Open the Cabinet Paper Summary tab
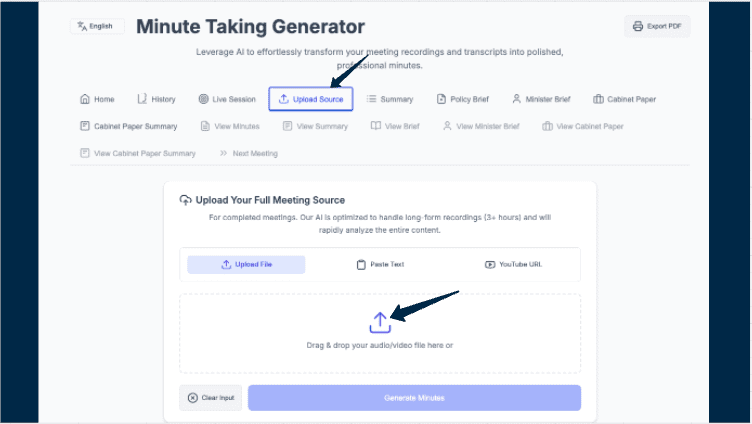Viewport: 752px width, 424px height. click(x=128, y=127)
